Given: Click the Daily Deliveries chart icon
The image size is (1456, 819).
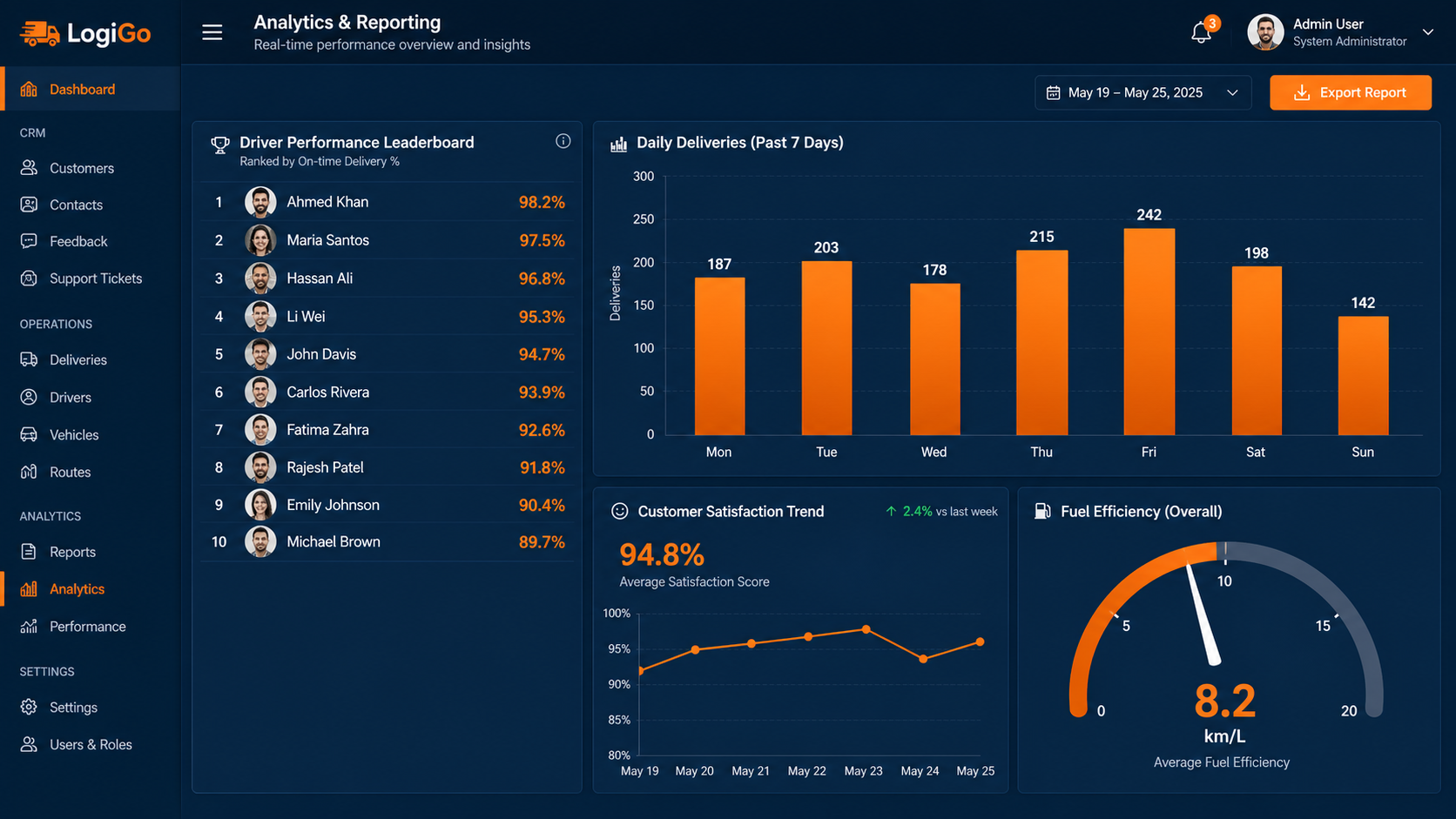Looking at the screenshot, I should pos(618,144).
